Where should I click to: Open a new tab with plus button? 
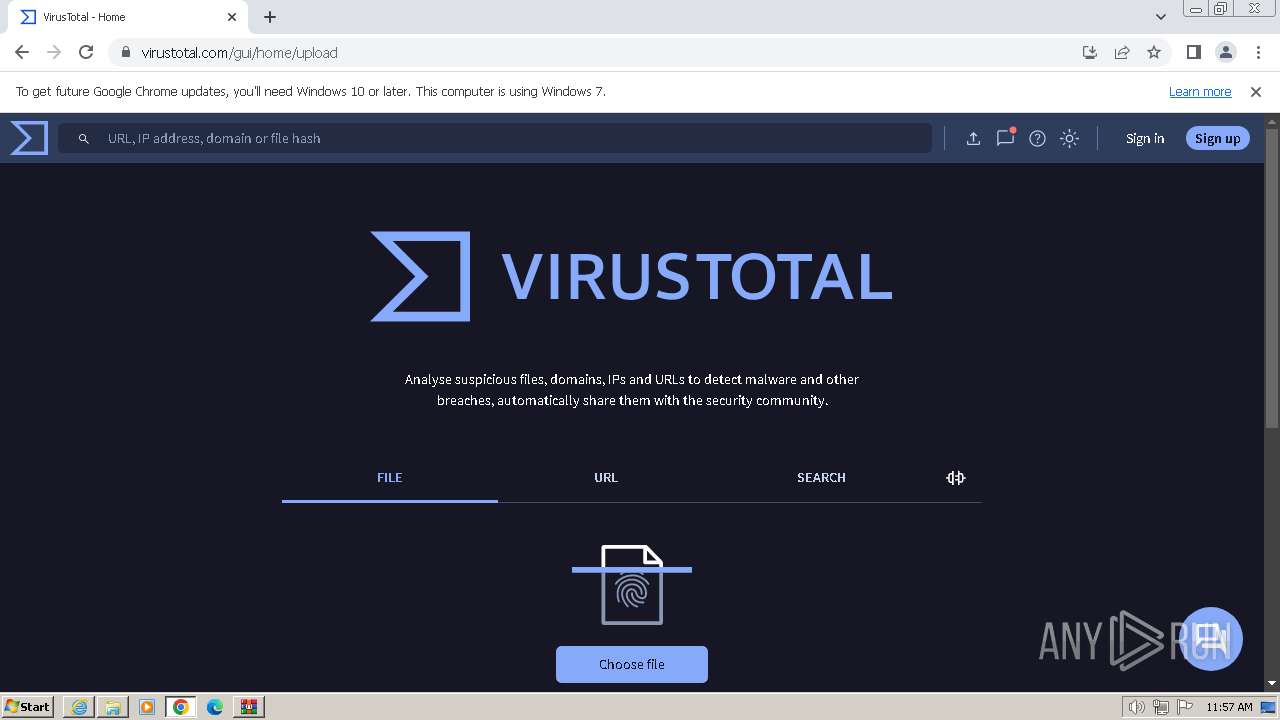pos(270,17)
